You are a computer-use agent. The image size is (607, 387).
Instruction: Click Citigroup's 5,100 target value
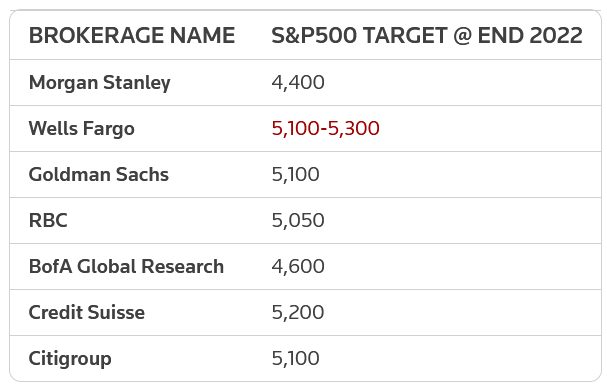click(295, 358)
